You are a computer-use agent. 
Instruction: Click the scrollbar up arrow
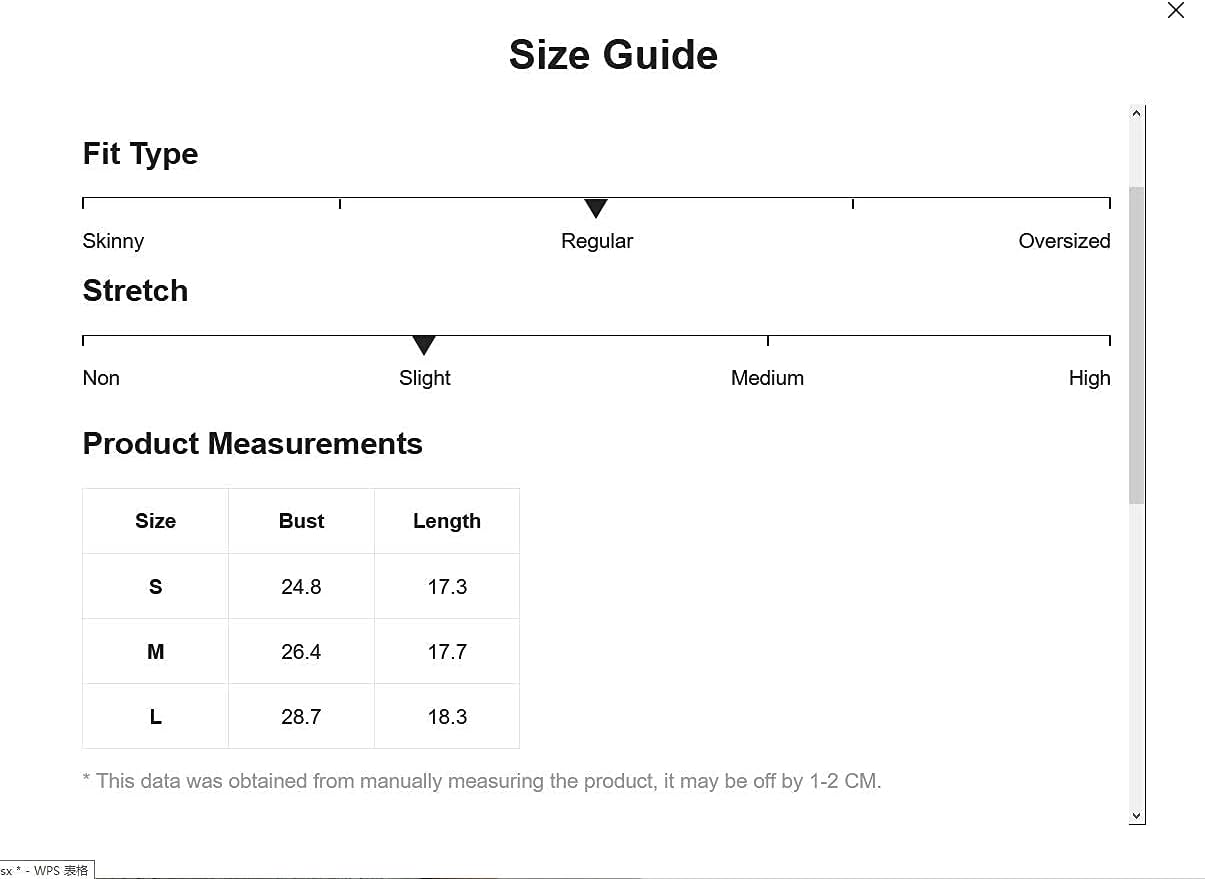coord(1136,114)
